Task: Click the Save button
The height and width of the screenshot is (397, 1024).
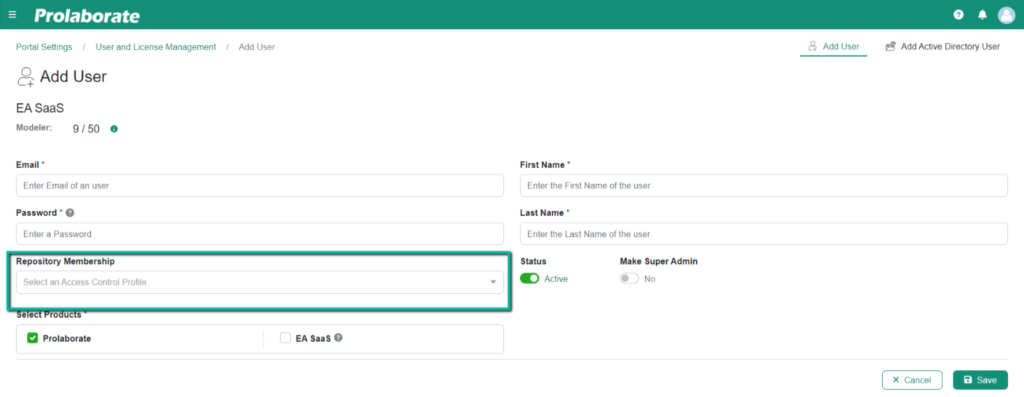Action: click(980, 380)
